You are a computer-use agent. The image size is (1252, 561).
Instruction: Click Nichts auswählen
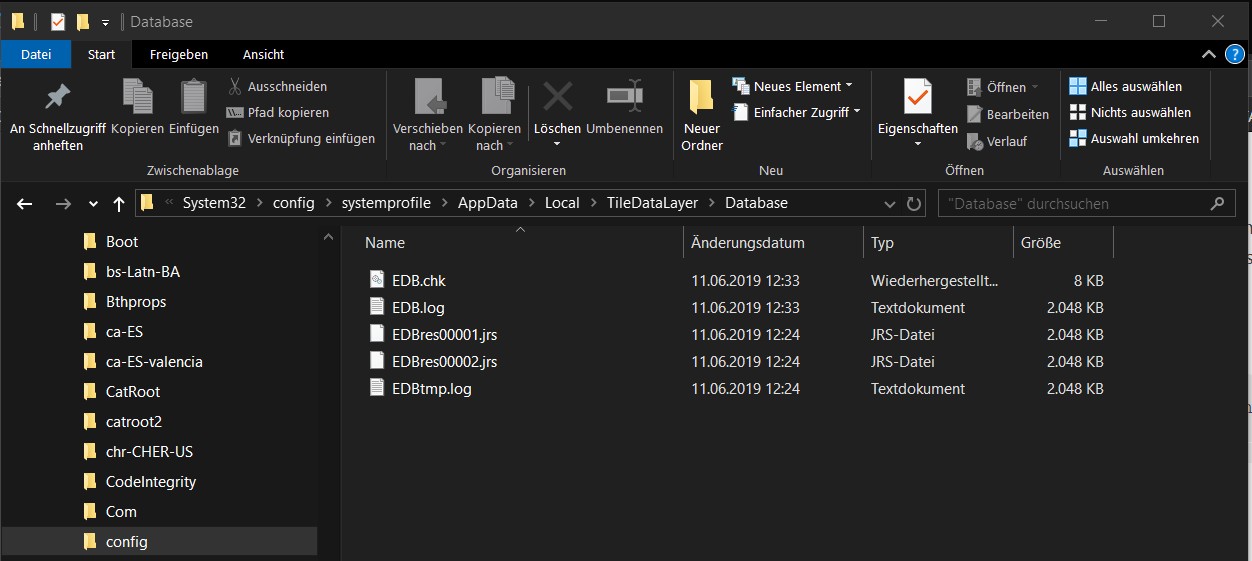[x=1130, y=113]
